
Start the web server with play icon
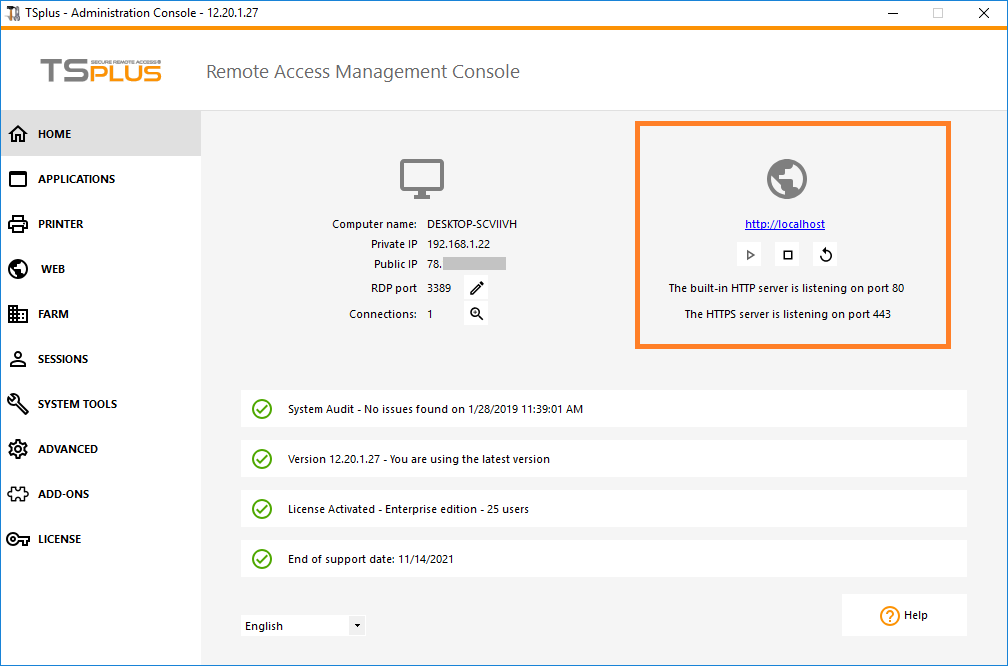tap(750, 255)
